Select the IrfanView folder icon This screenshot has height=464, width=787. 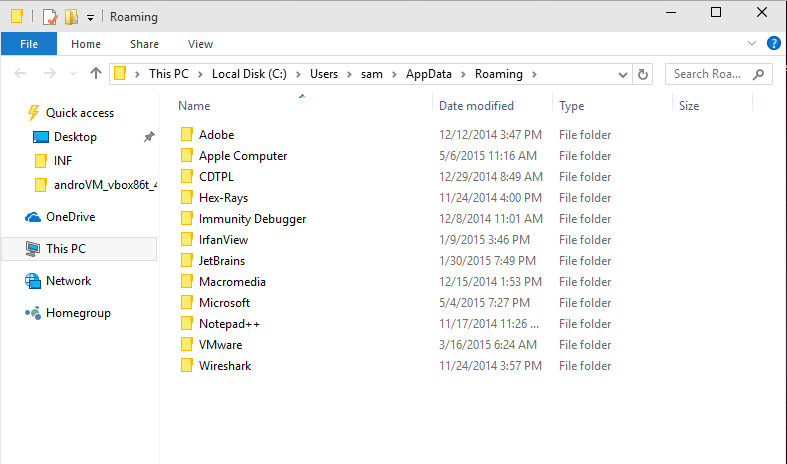coord(187,239)
